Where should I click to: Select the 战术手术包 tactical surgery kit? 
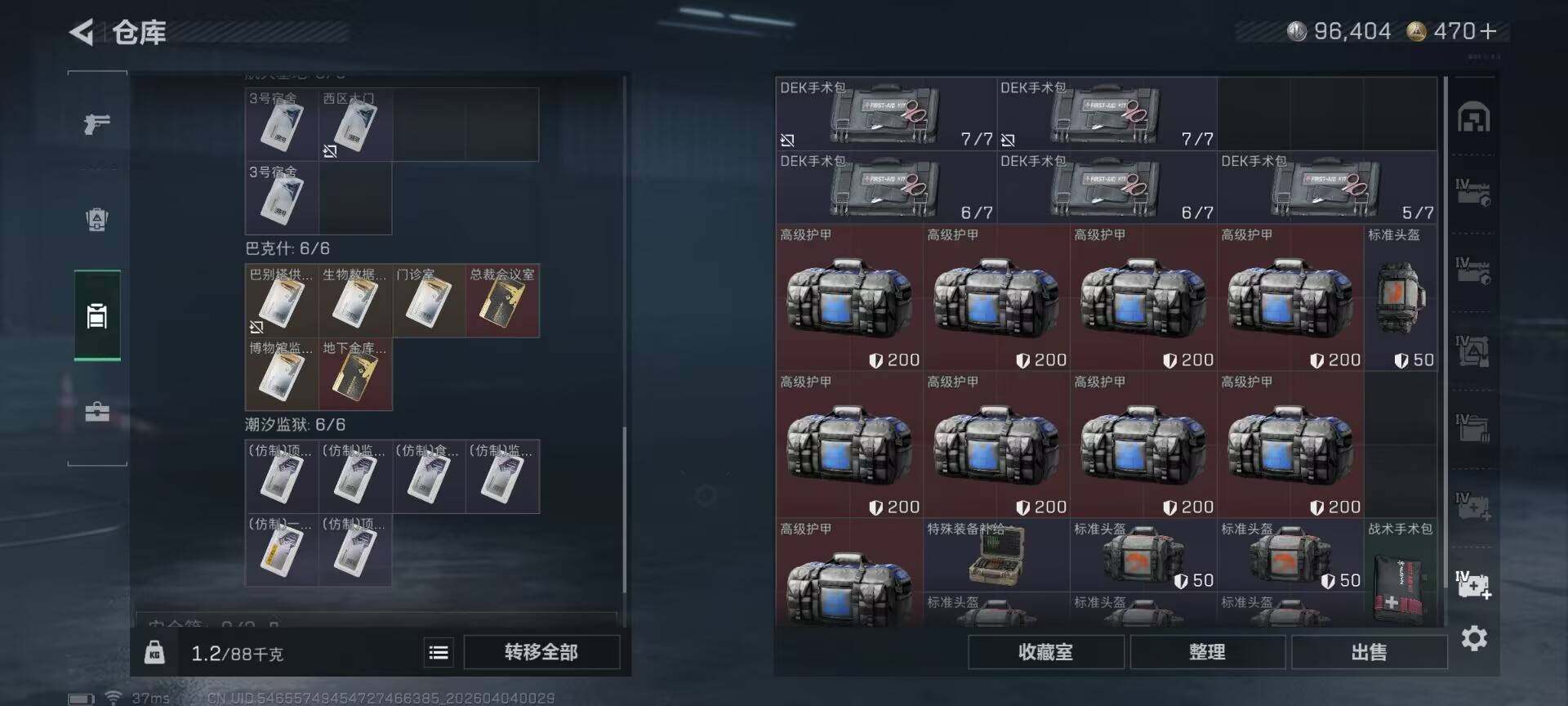[x=1401, y=574]
